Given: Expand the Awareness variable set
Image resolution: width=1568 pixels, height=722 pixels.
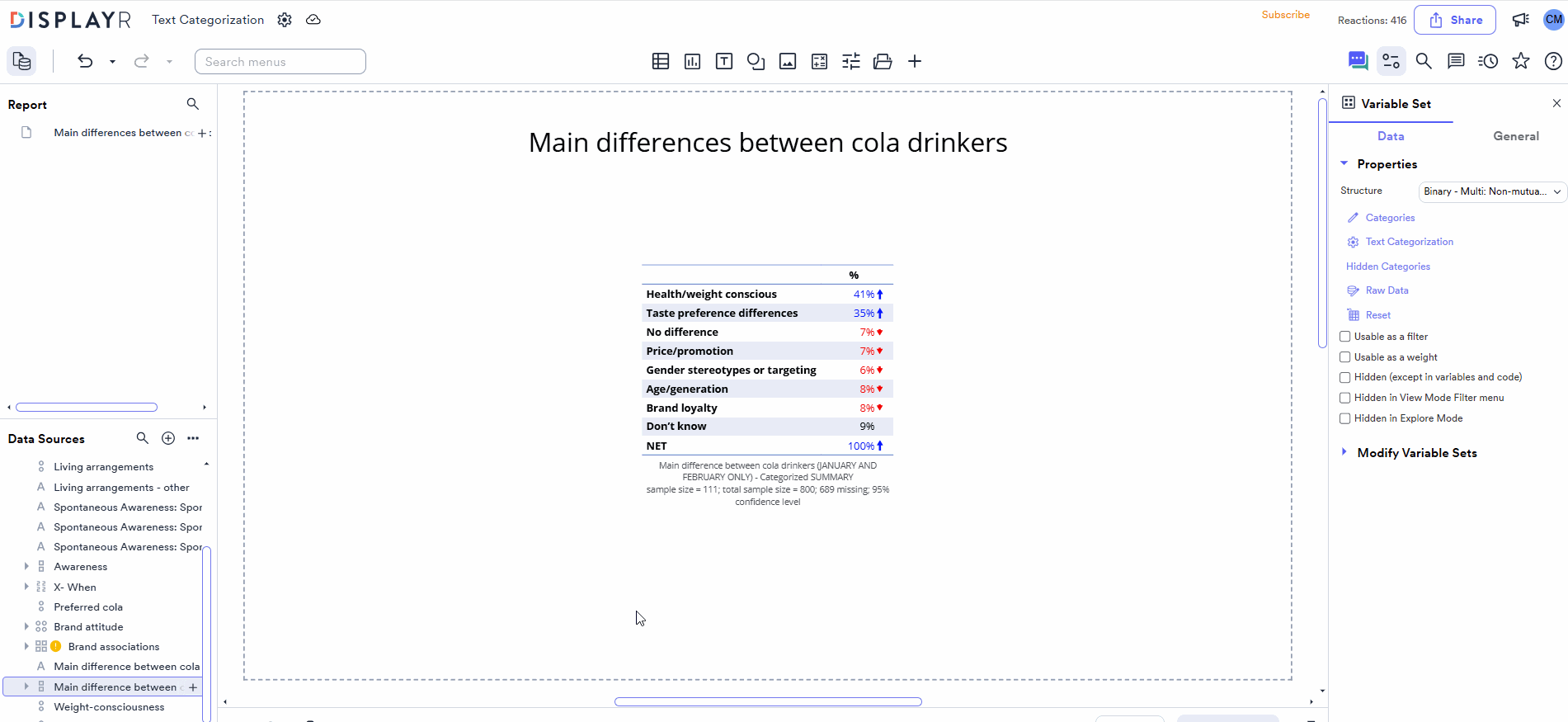Looking at the screenshot, I should click(26, 567).
